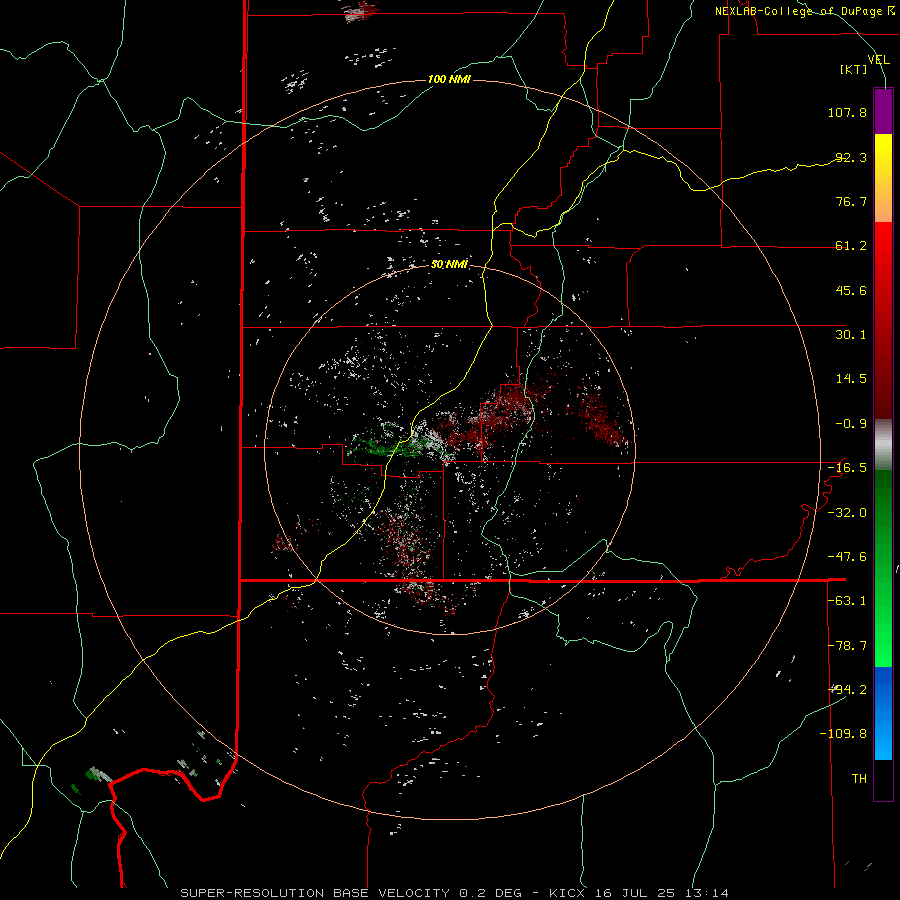Viewport: 900px width, 900px height.
Task: Click the VEL legend title
Action: 878,60
